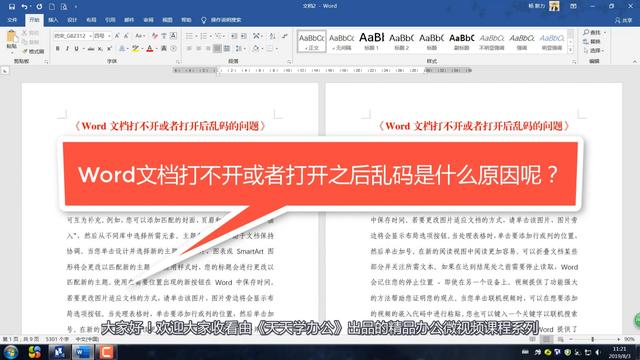Decrease the font size
This screenshot has height=360, width=640.
click(127, 36)
